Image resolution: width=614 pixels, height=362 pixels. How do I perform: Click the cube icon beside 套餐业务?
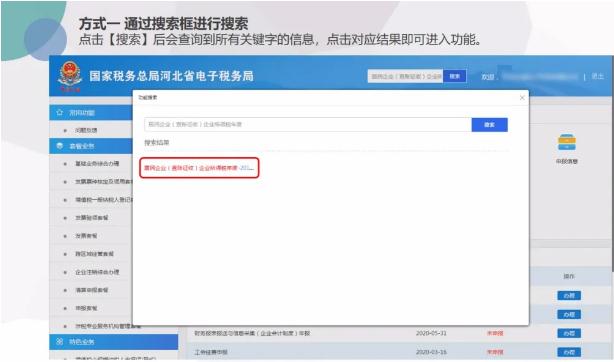[x=60, y=146]
